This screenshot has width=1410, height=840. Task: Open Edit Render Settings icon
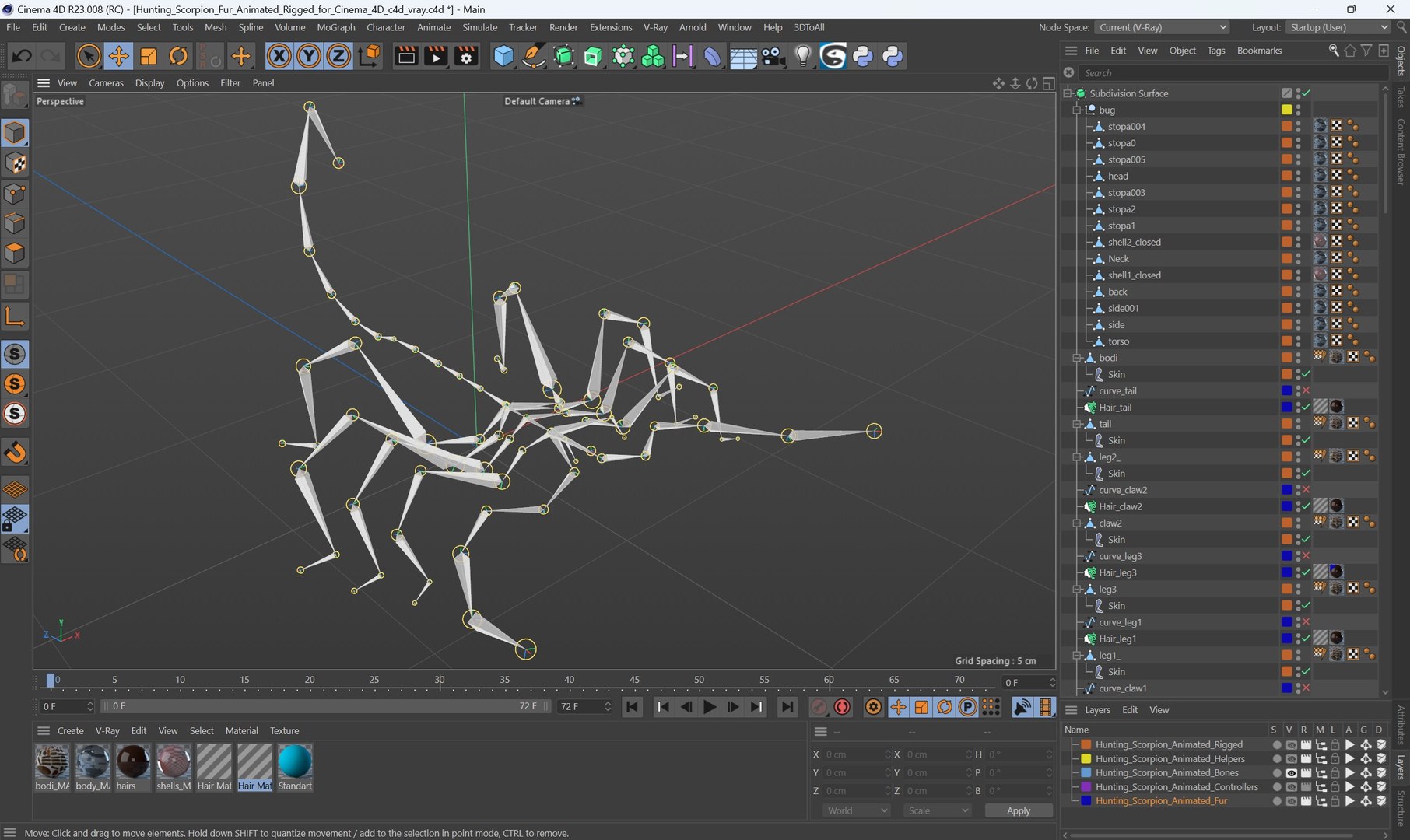point(465,56)
